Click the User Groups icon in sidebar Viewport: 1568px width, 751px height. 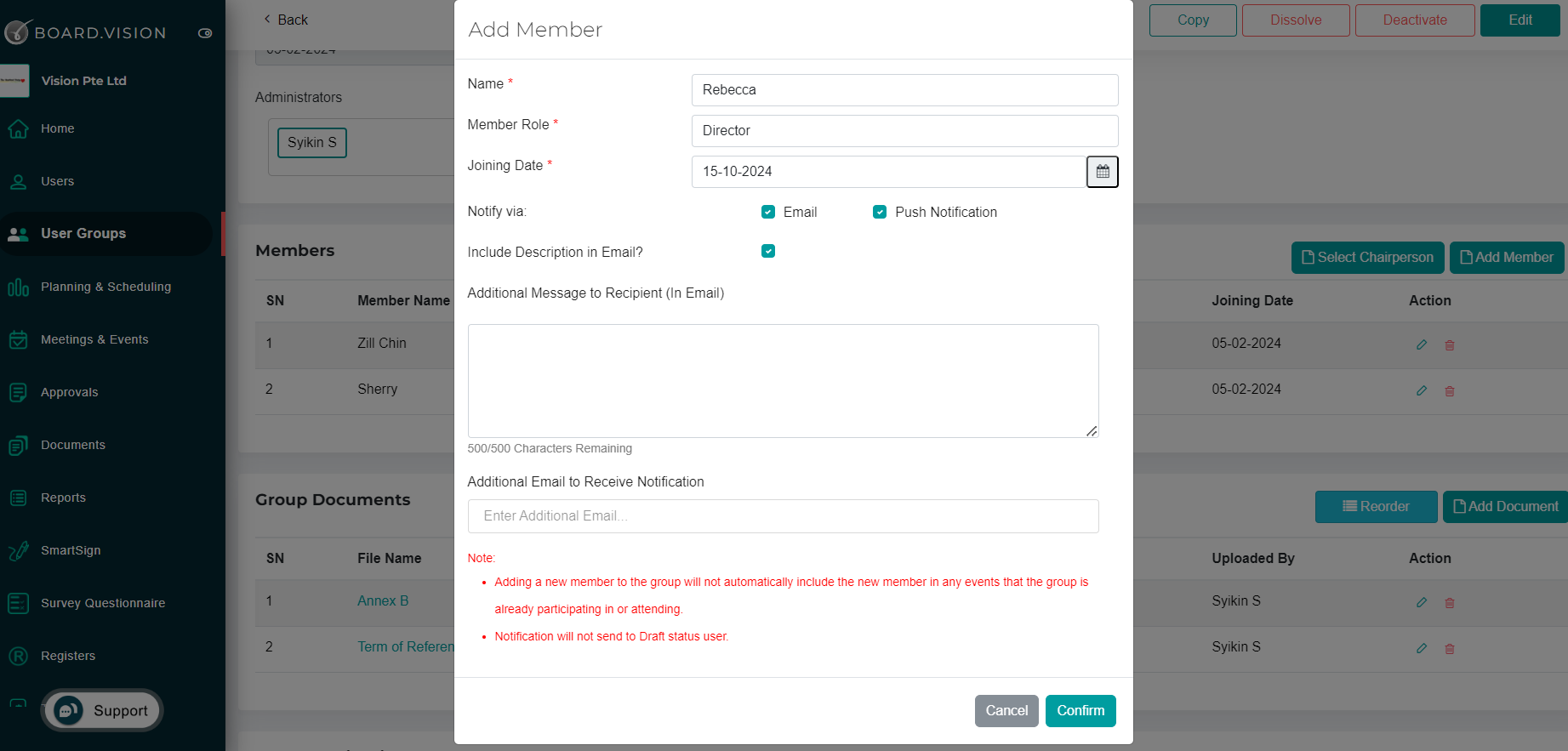(x=18, y=234)
